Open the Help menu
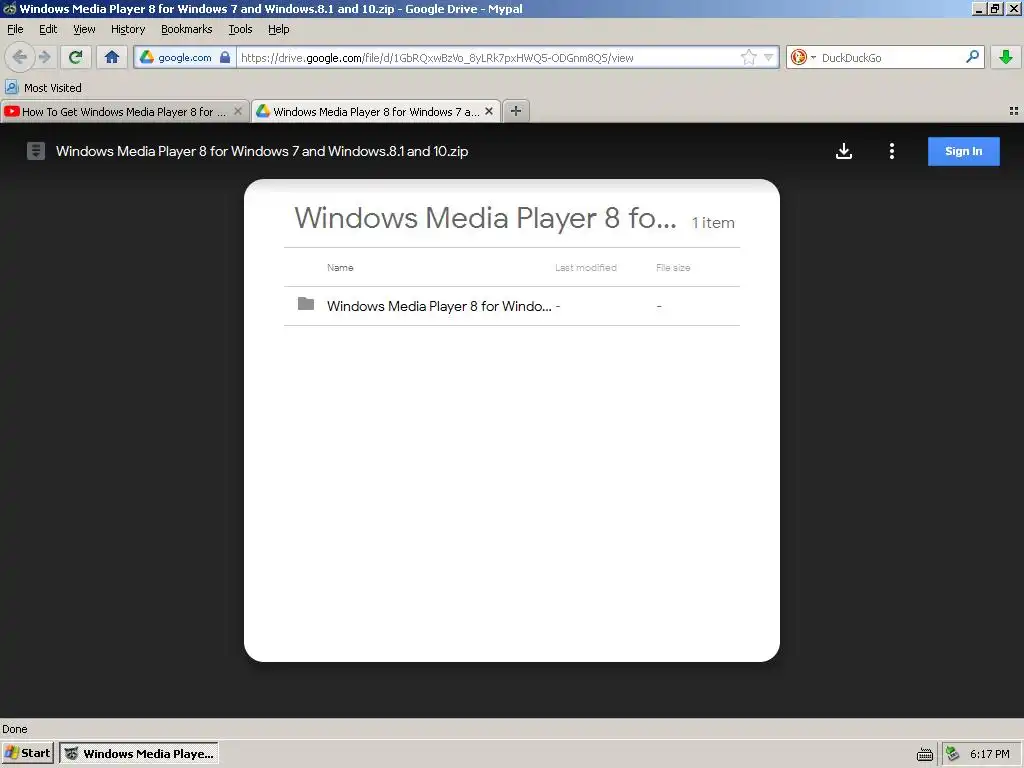 pyautogui.click(x=279, y=29)
